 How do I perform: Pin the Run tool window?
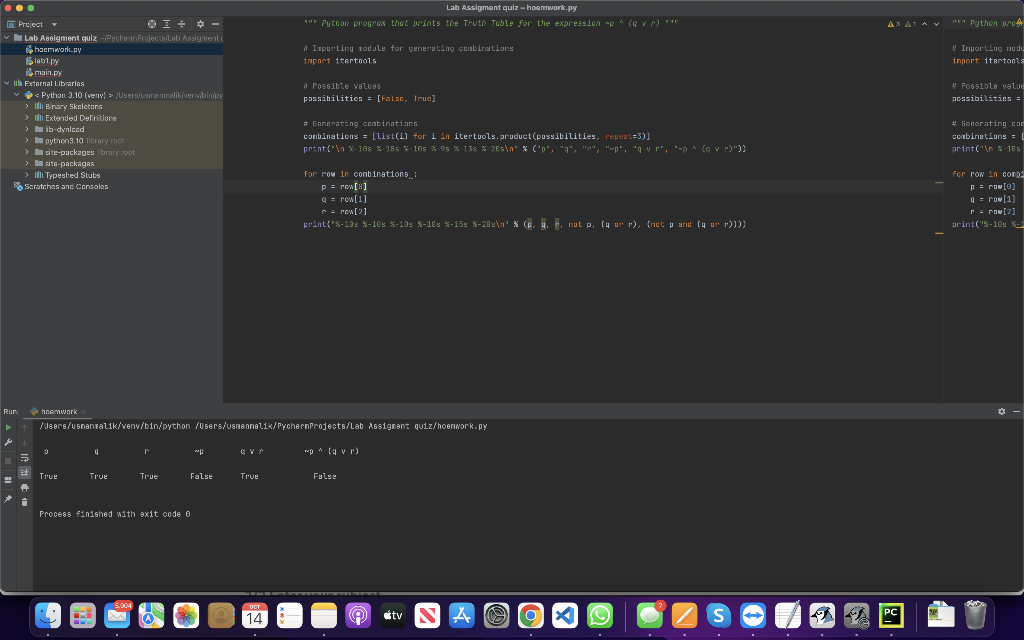click(8, 498)
